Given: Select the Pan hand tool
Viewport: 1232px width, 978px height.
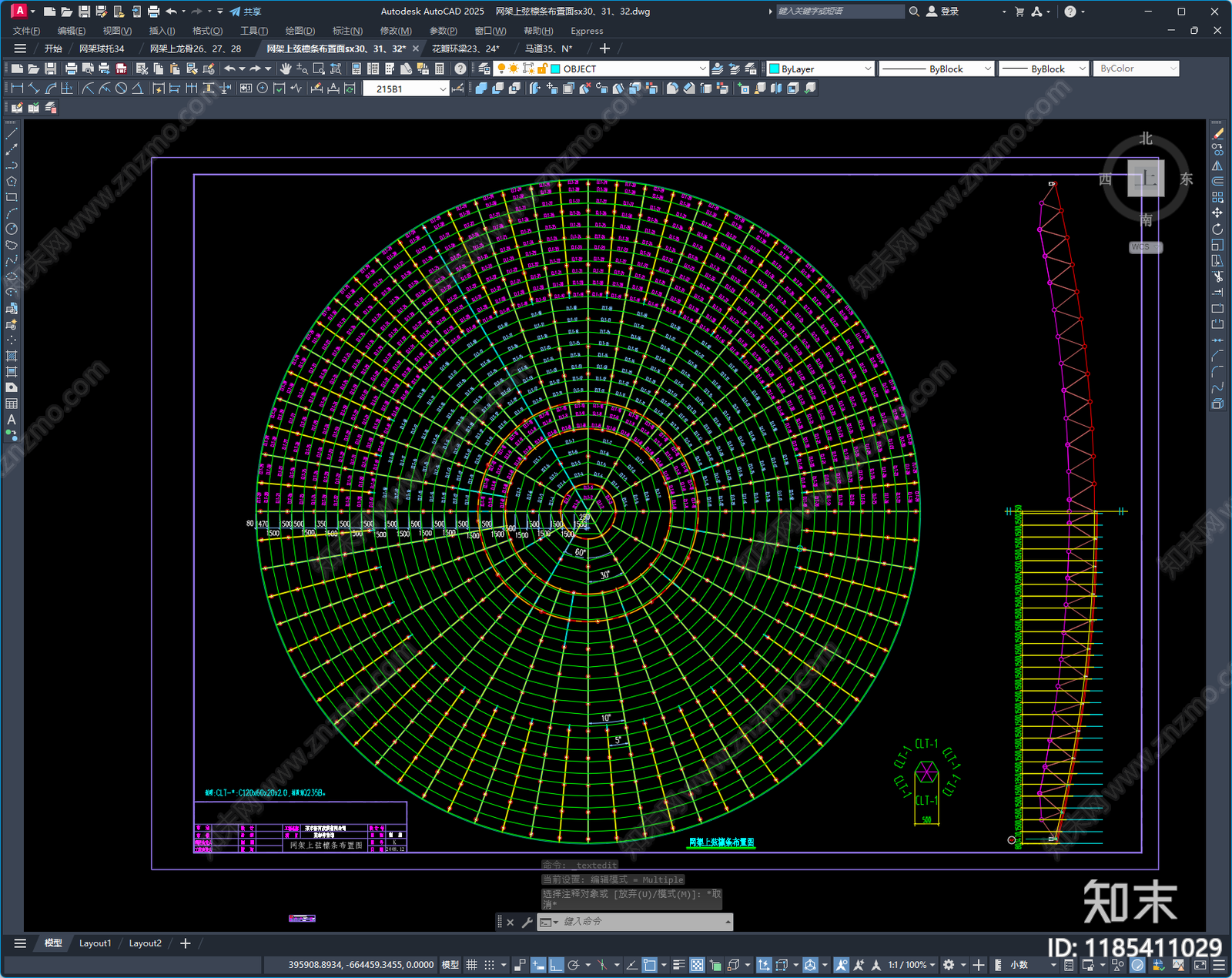Looking at the screenshot, I should point(286,69).
